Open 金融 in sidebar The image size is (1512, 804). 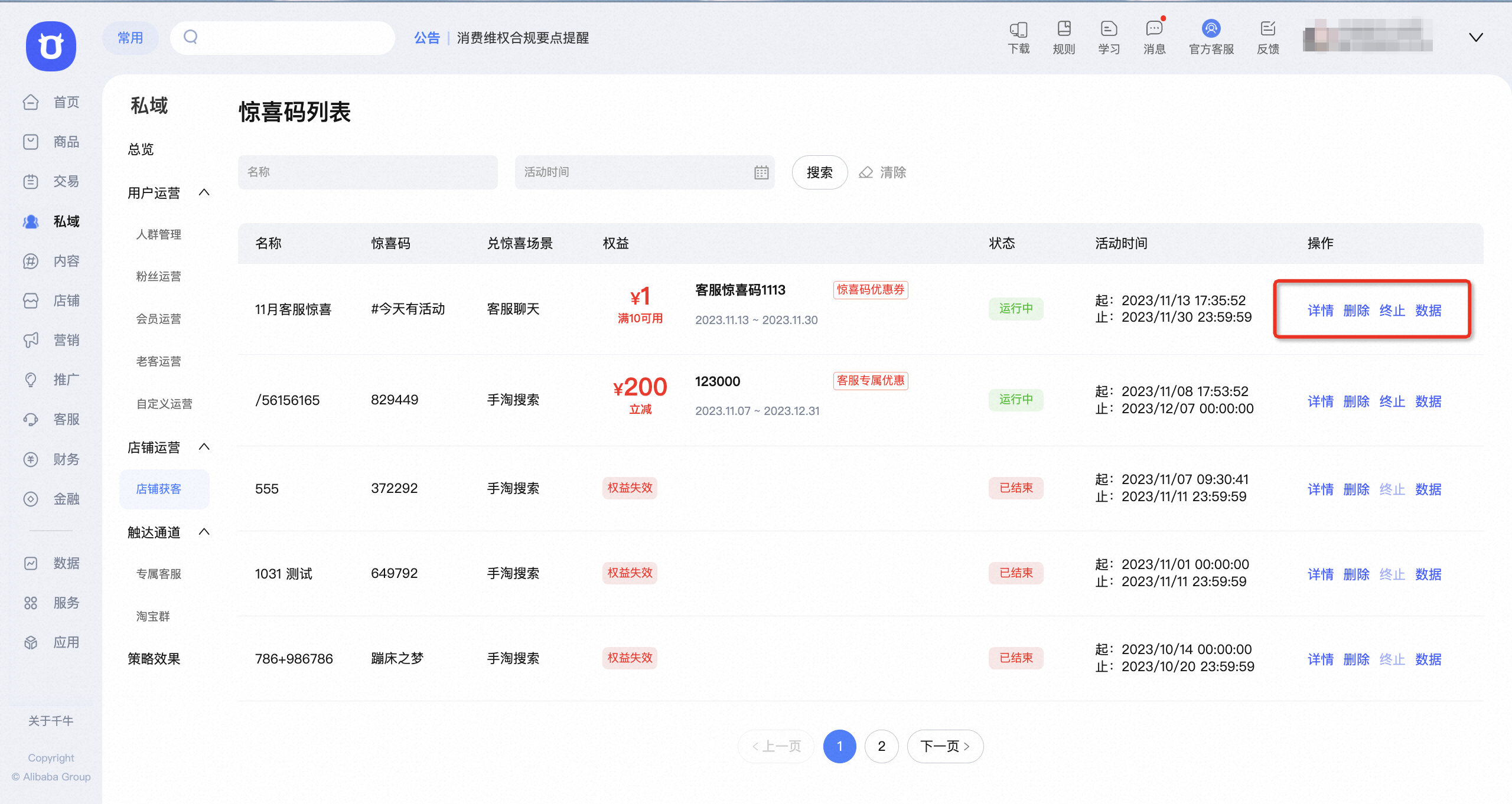coord(51,499)
